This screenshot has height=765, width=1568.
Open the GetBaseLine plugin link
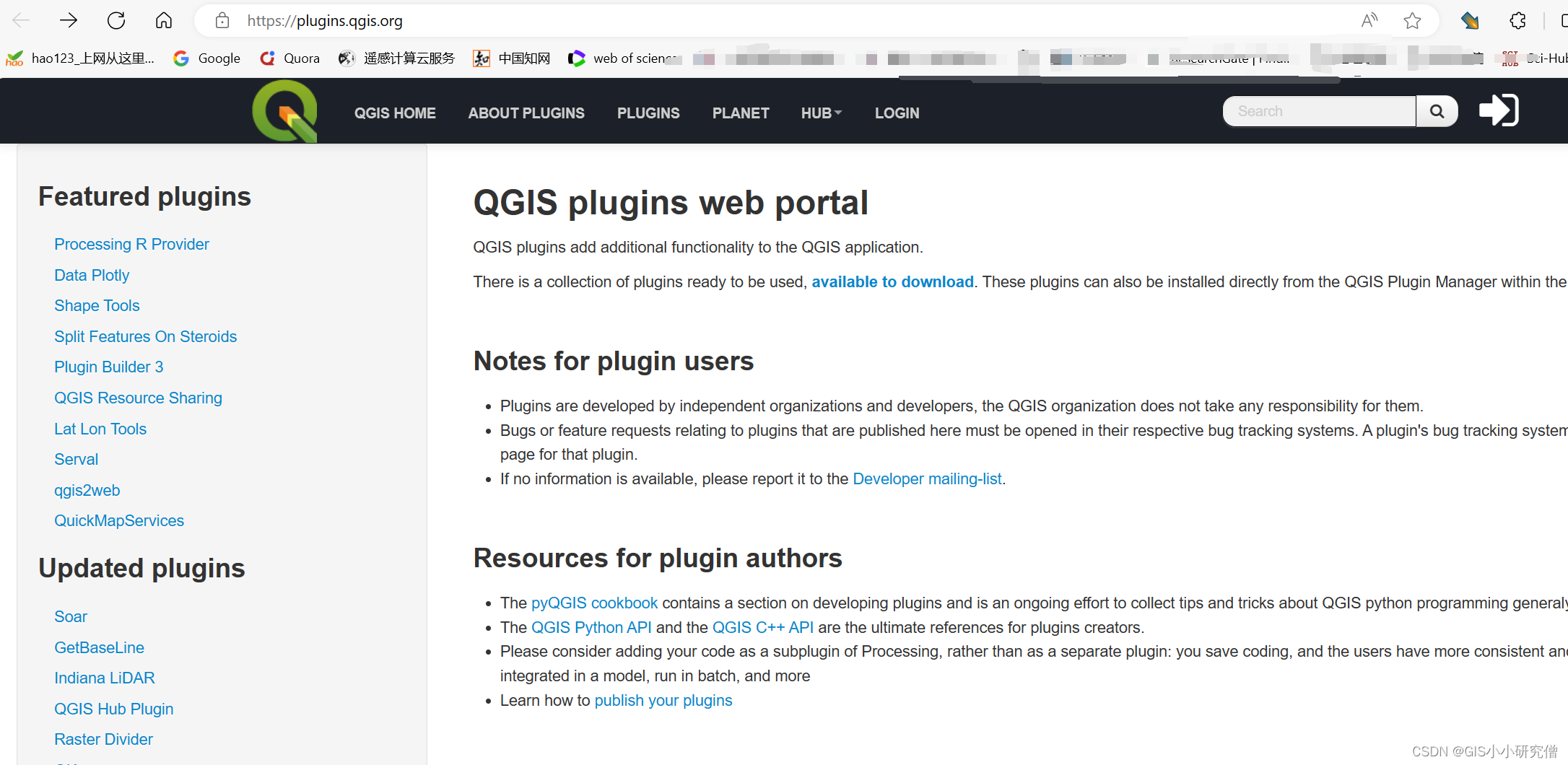point(99,647)
